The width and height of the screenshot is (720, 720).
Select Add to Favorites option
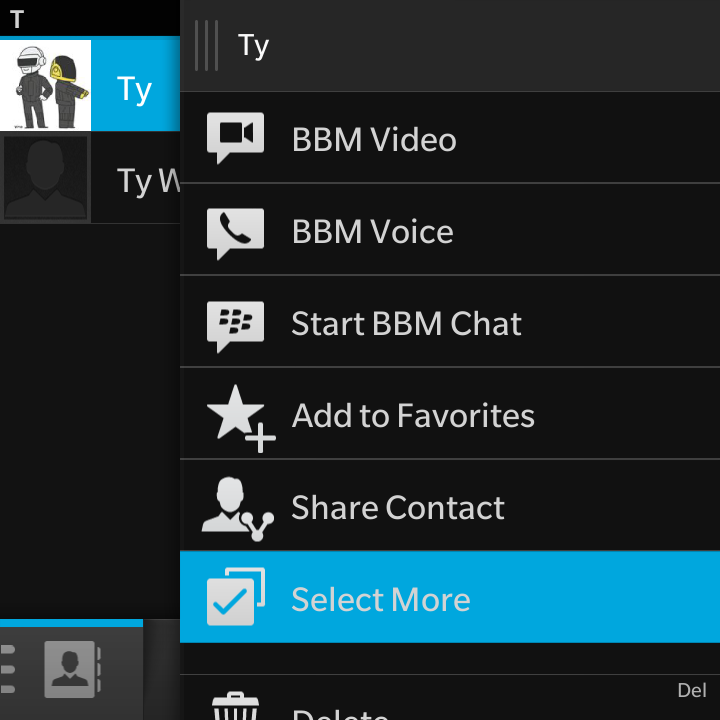[450, 413]
